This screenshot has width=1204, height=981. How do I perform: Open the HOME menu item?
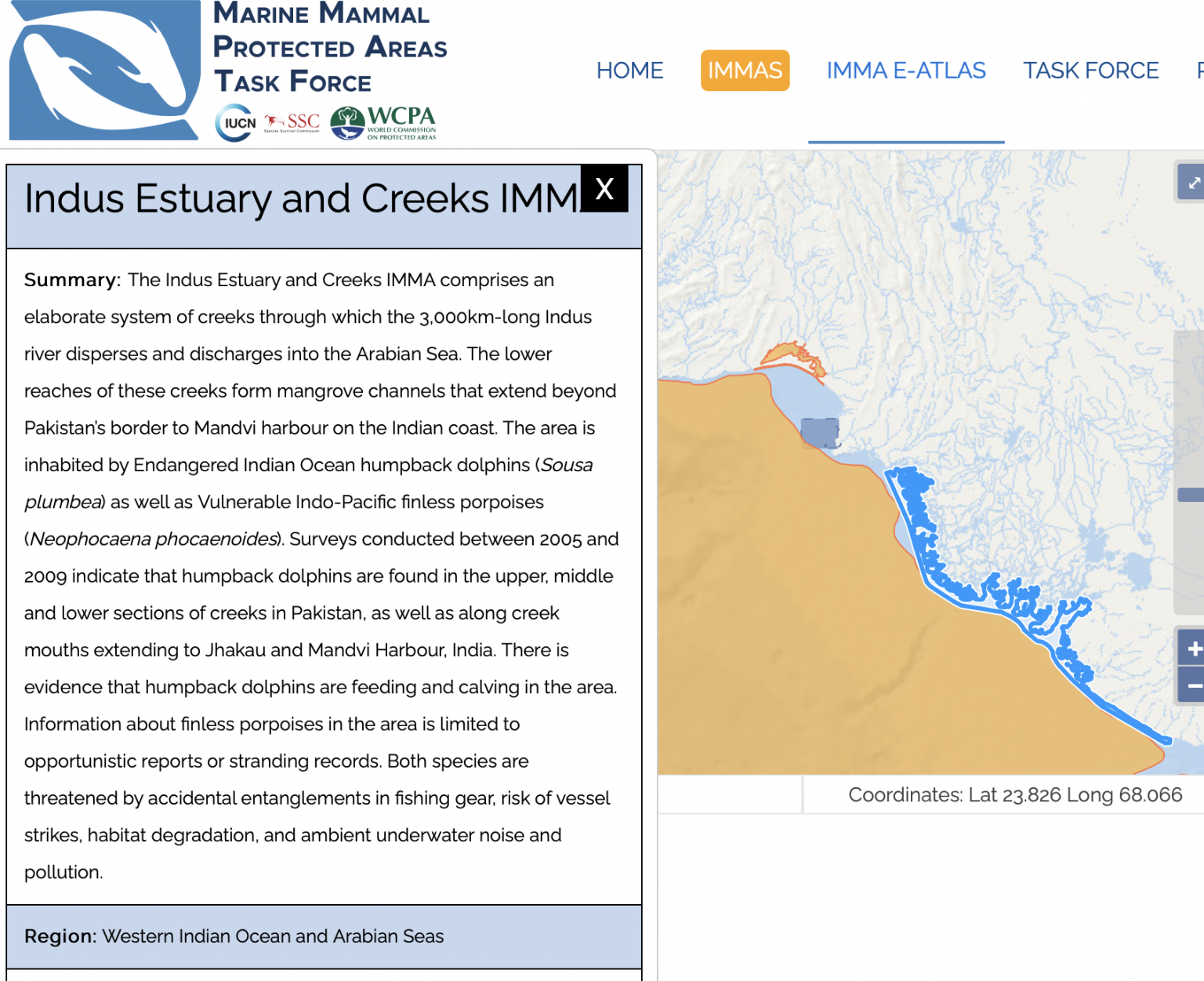click(x=629, y=71)
